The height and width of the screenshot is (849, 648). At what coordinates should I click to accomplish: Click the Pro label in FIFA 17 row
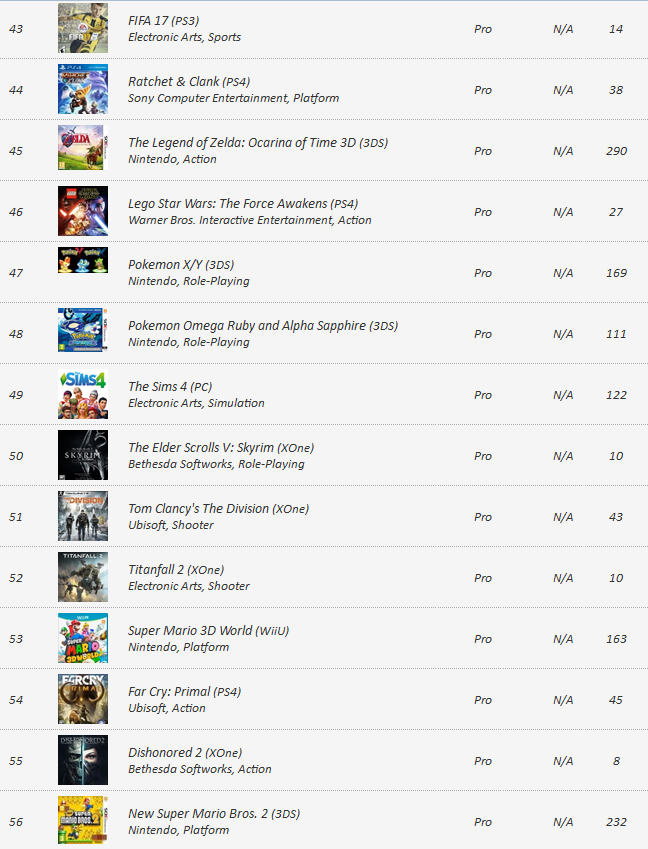tap(483, 29)
